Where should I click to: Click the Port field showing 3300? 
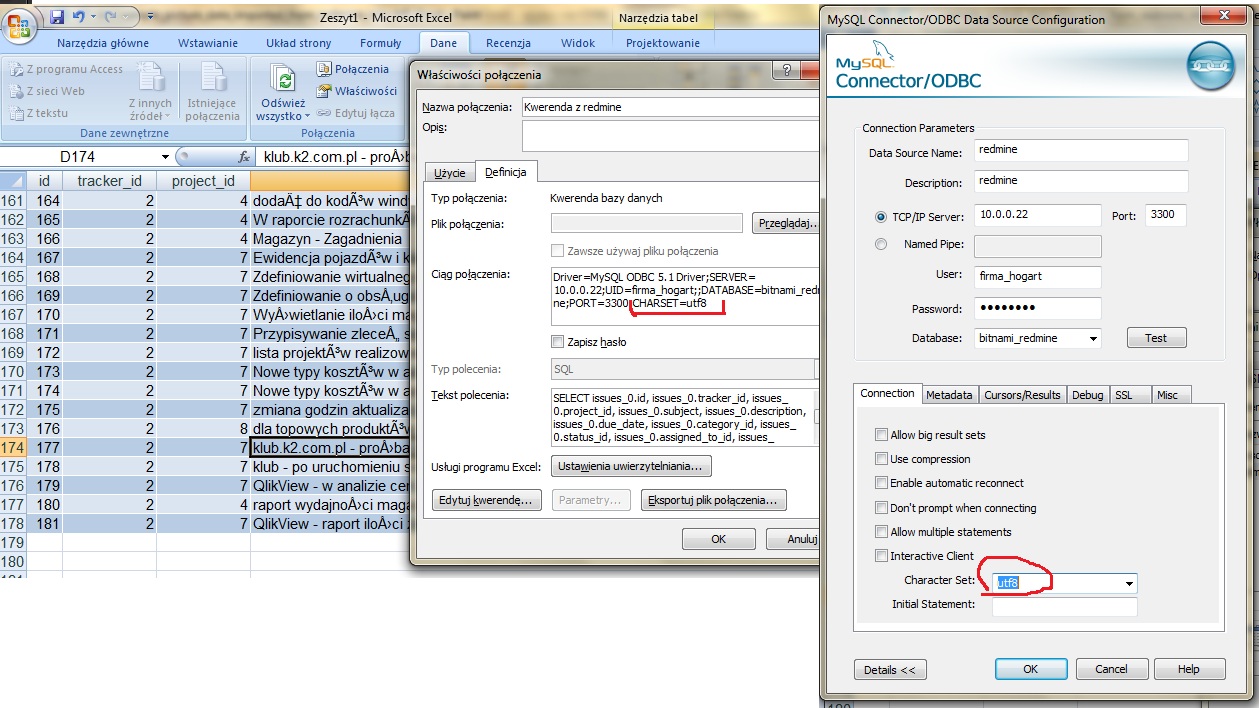point(1166,215)
